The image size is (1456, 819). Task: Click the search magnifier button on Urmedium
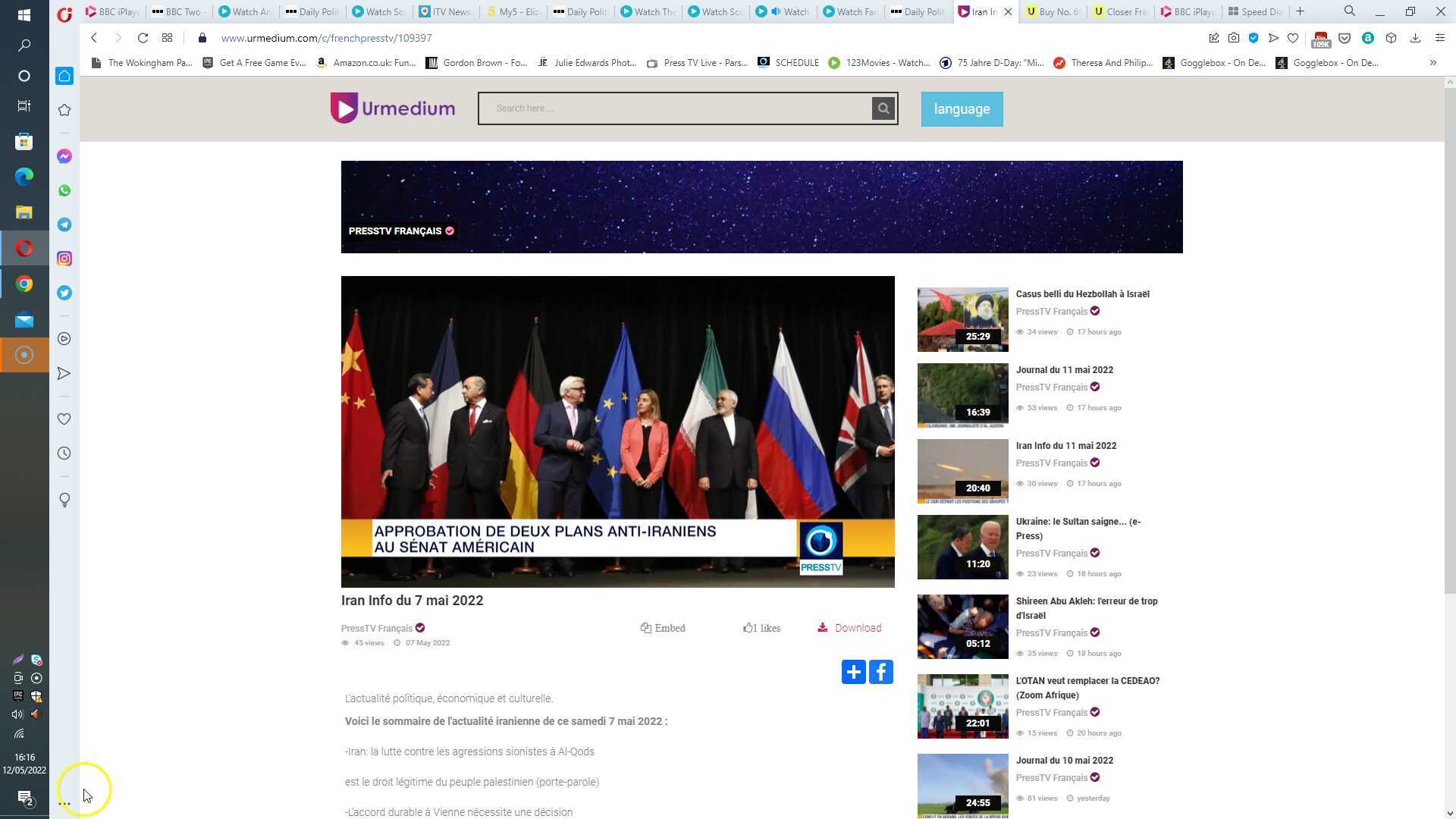883,108
